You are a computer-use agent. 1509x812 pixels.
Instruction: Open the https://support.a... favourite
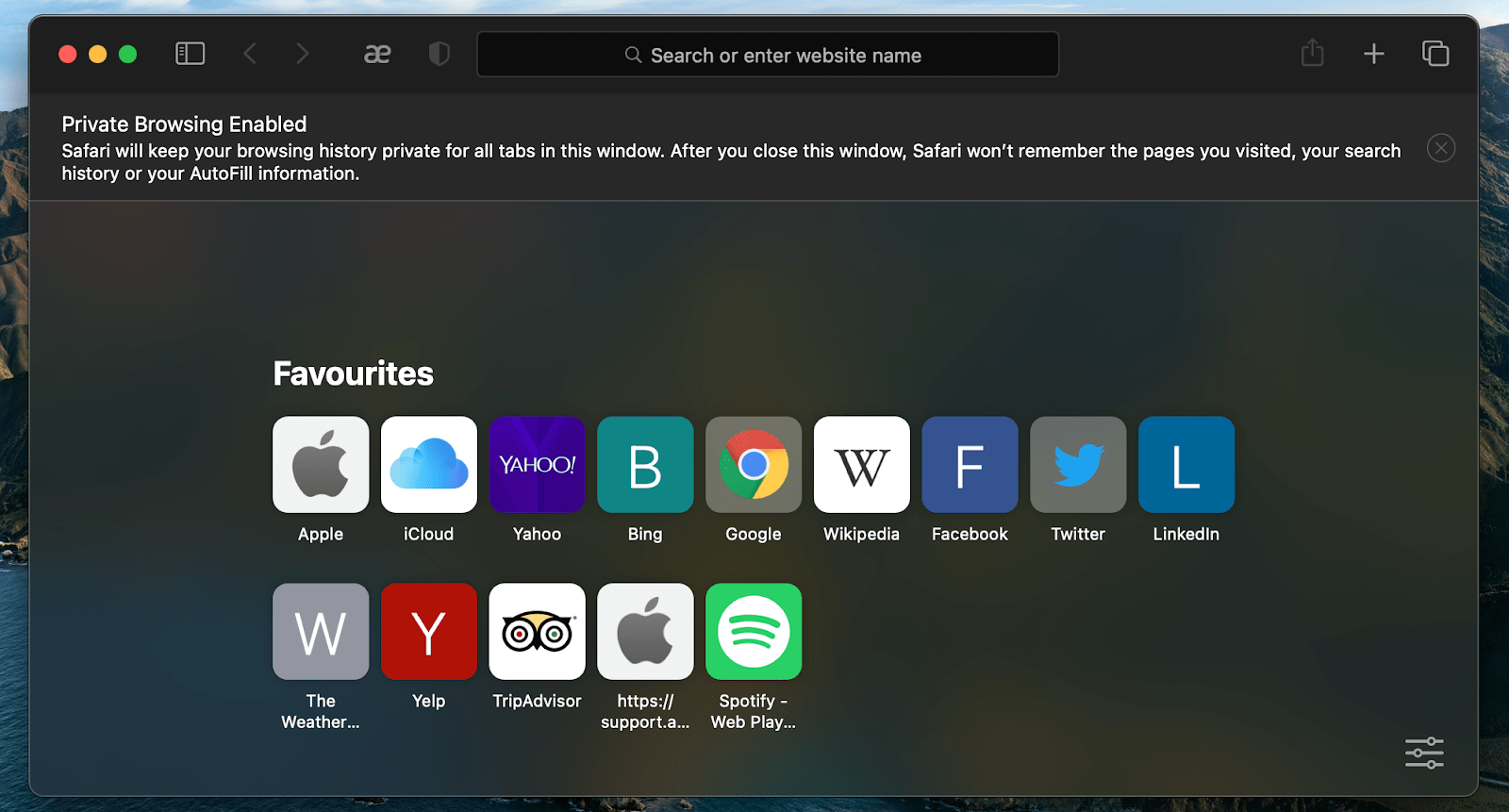645,632
